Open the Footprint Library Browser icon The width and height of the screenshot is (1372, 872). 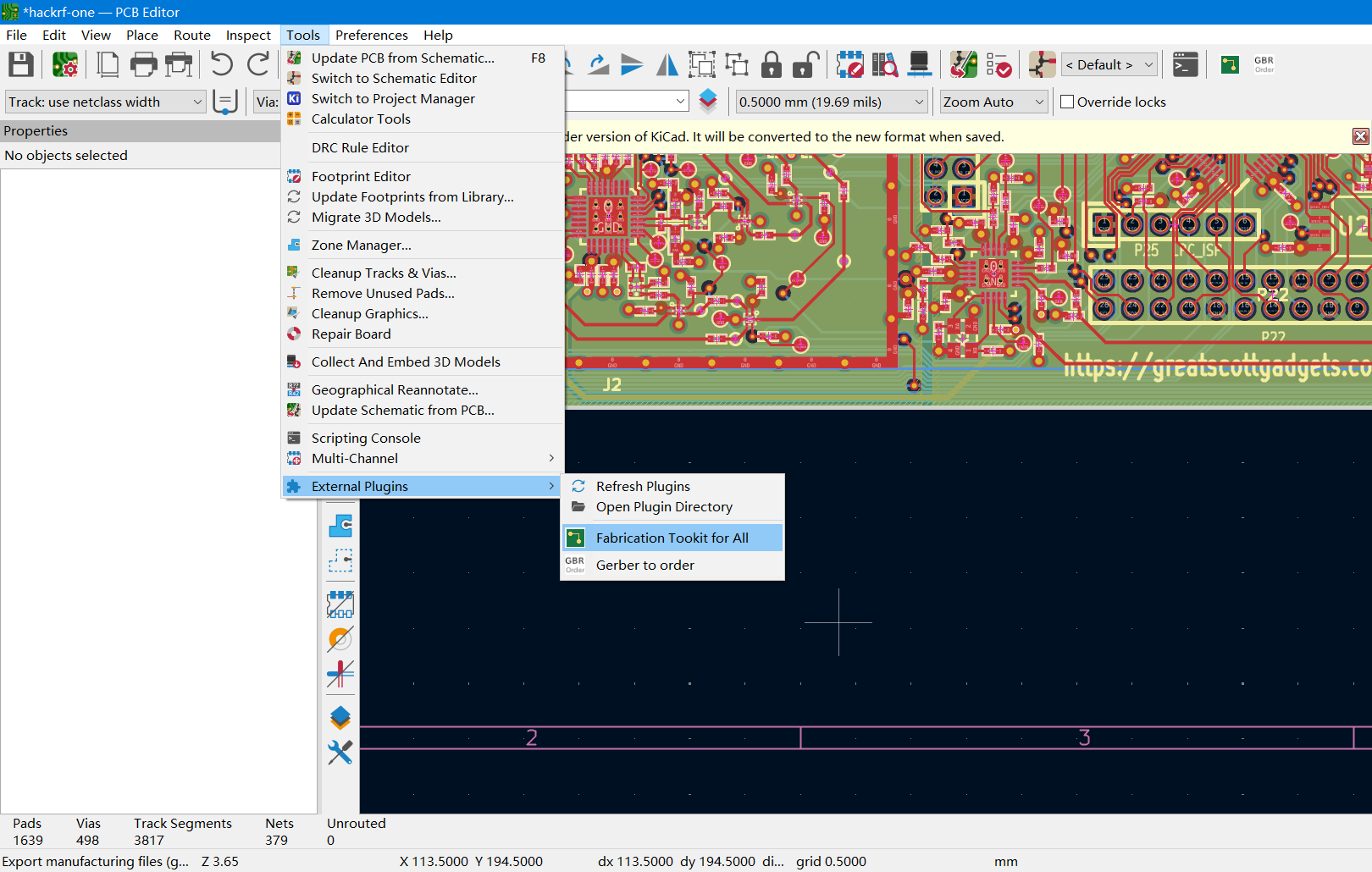pos(884,65)
